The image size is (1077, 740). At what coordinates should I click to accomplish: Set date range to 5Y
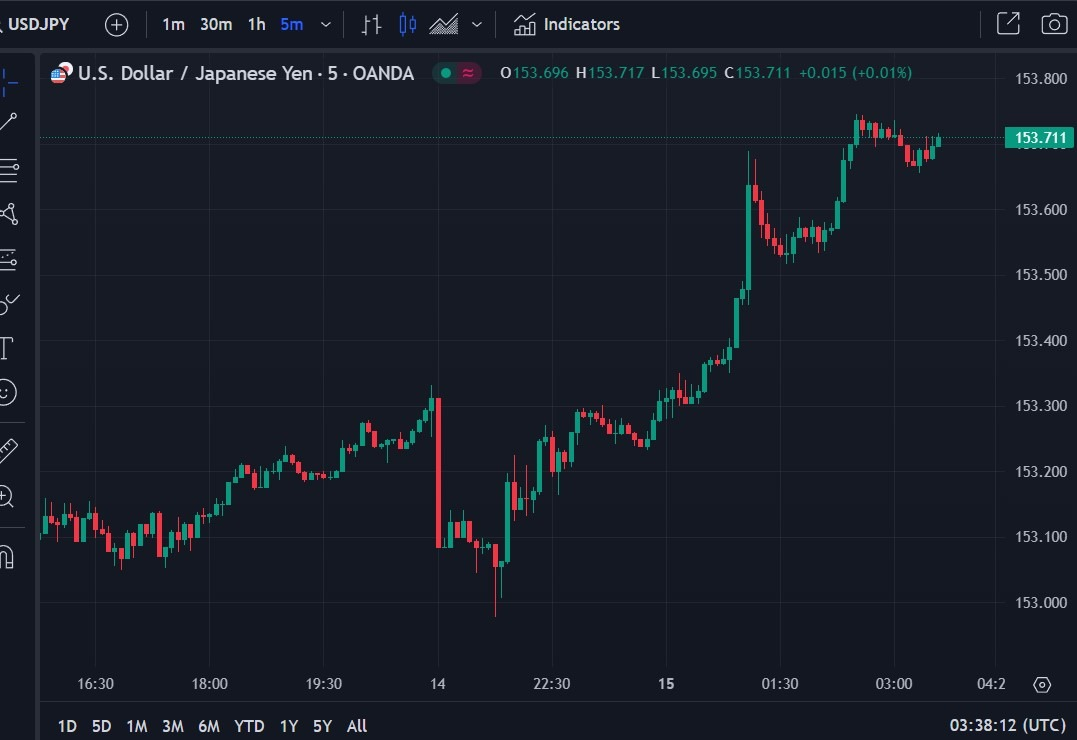coord(322,726)
